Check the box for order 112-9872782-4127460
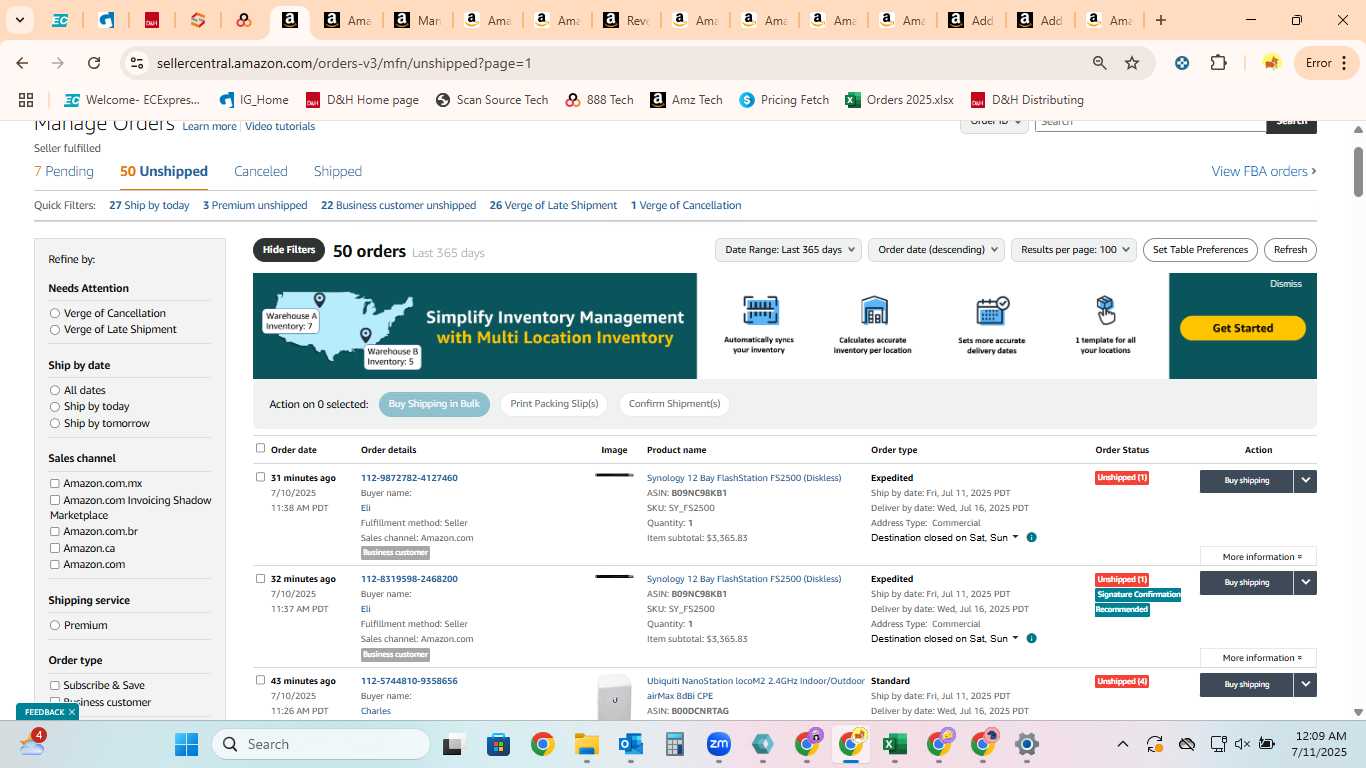This screenshot has height=768, width=1366. 261,477
